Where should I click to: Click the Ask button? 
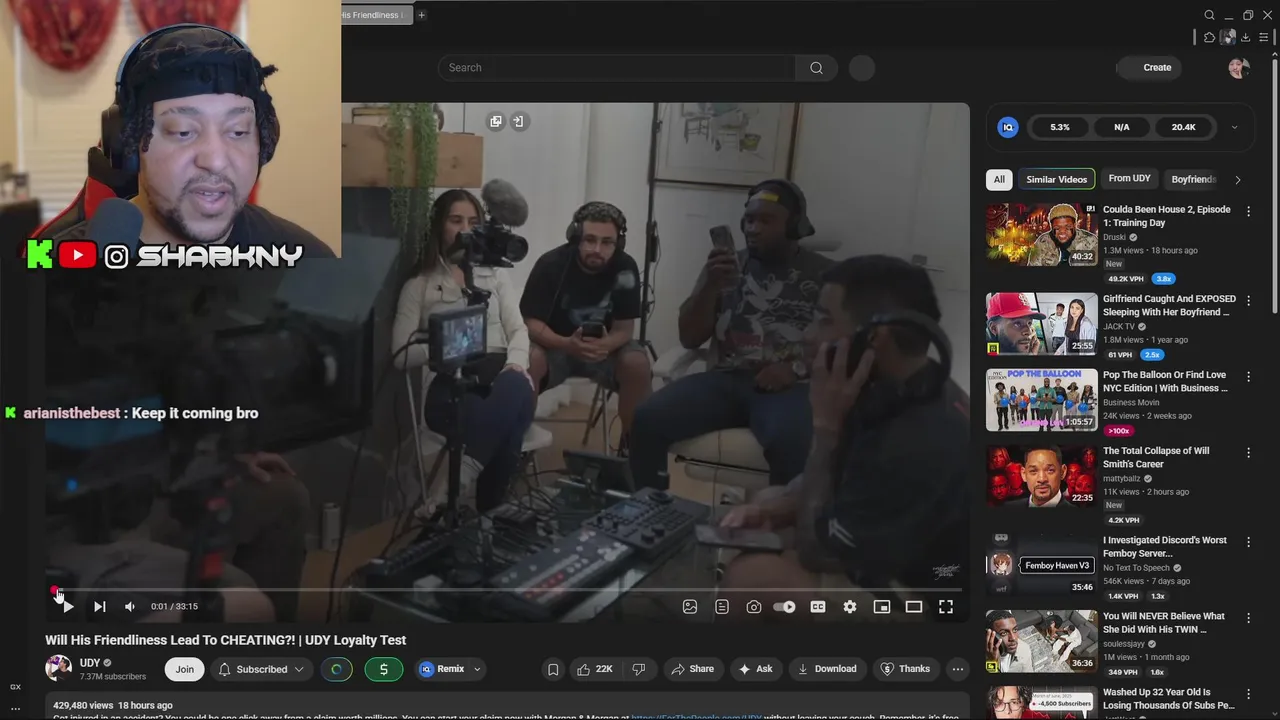755,669
